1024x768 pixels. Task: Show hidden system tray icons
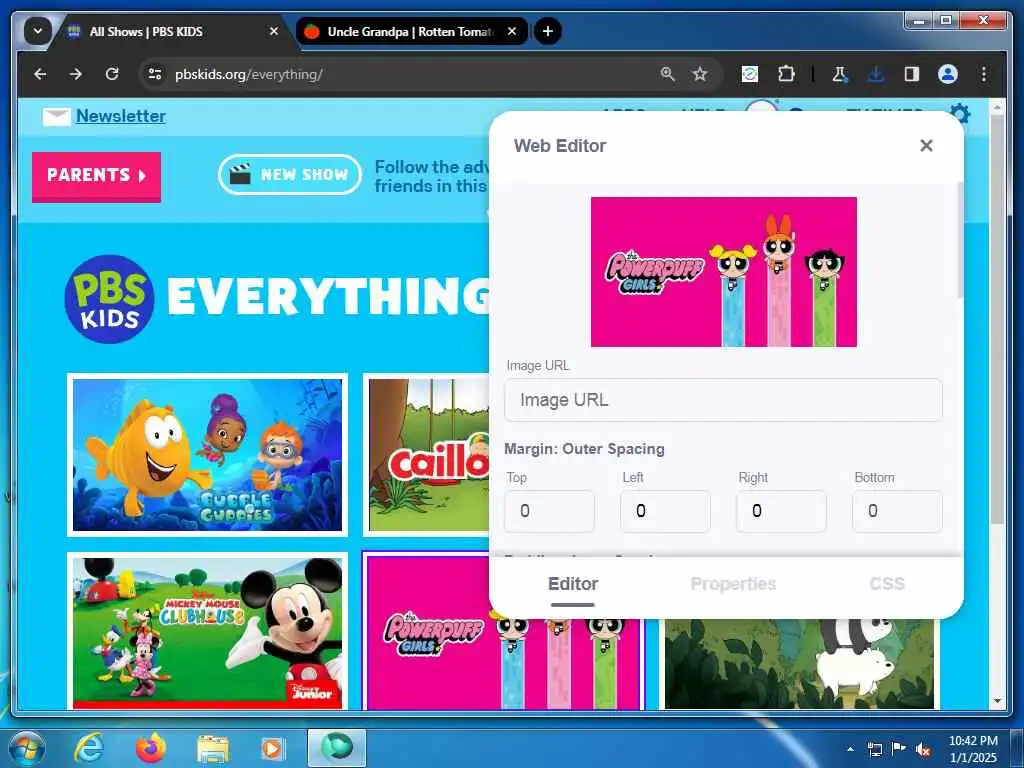tap(850, 749)
